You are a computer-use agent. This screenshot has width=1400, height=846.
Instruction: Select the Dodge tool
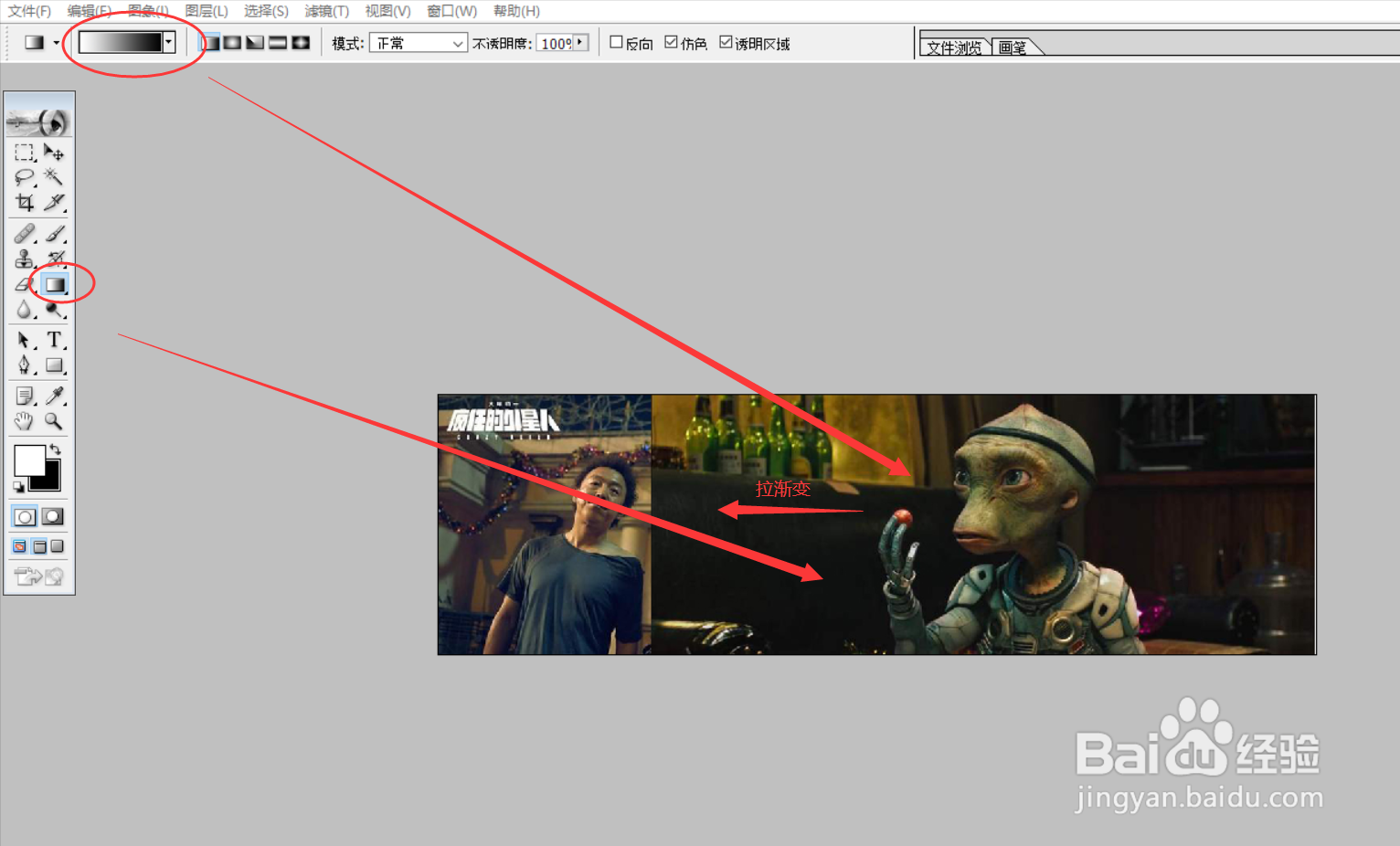54,311
